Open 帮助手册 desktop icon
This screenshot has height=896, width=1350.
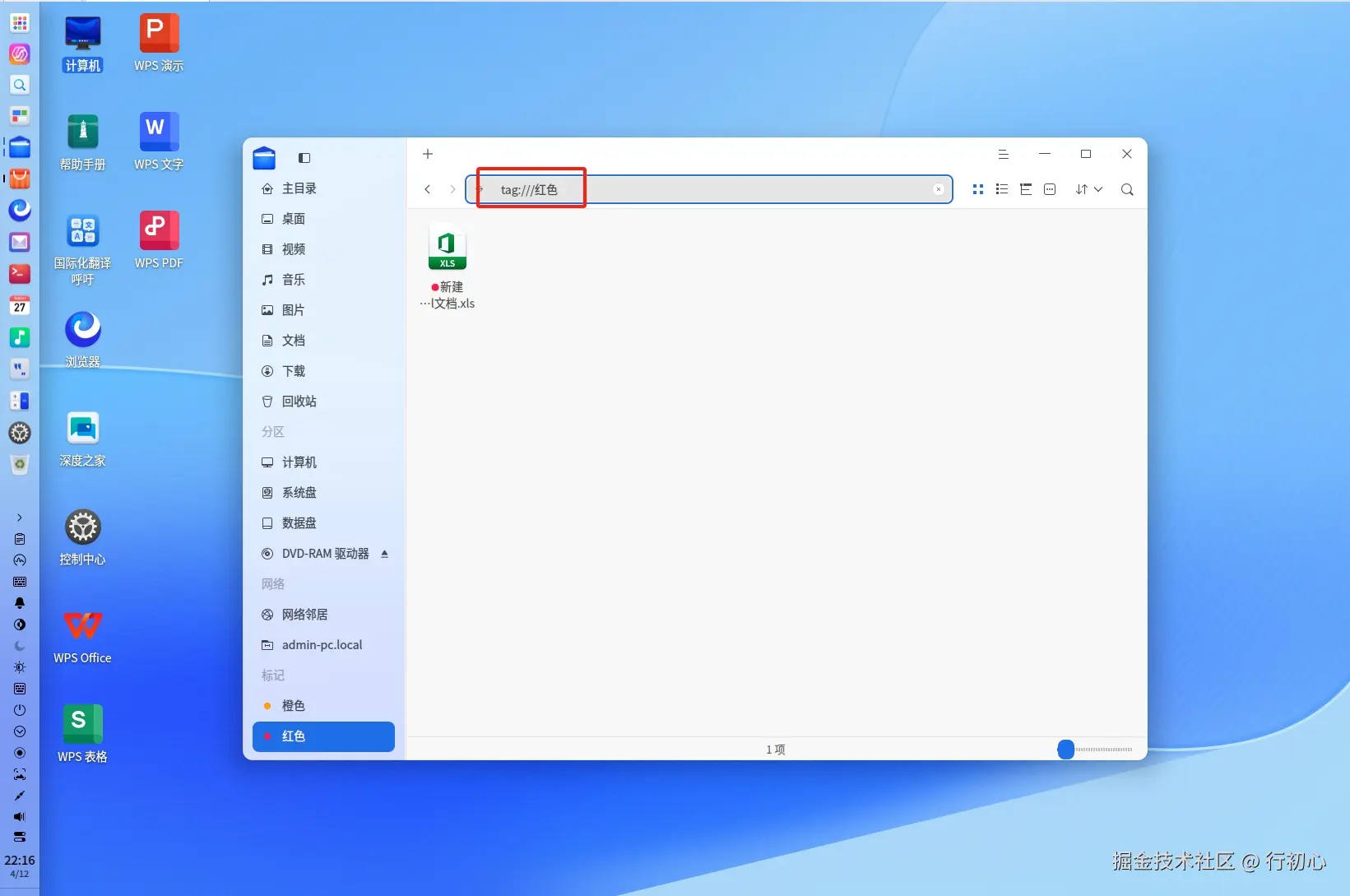coord(83,143)
